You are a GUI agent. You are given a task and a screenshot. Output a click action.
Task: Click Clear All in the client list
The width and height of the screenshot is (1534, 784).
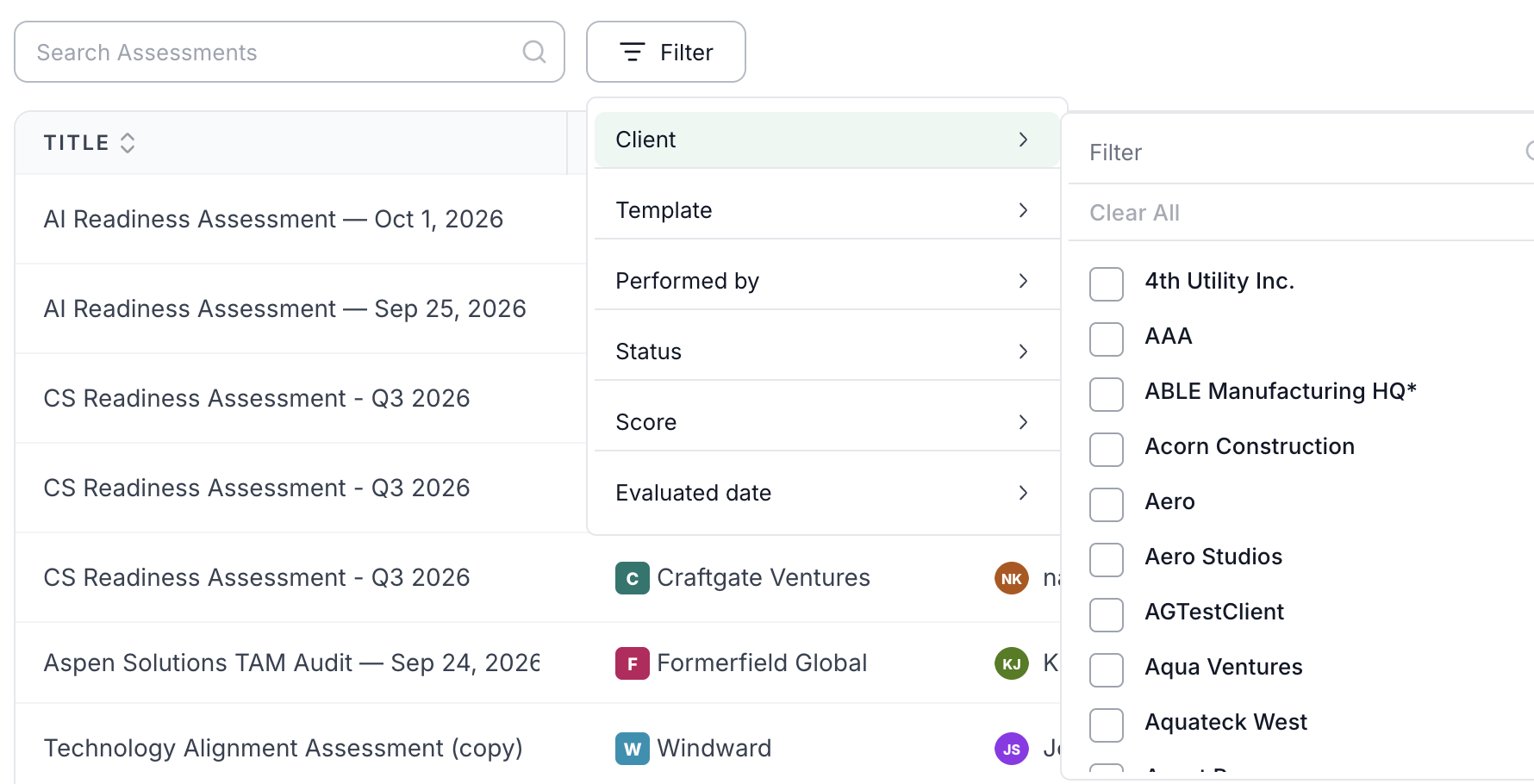[1134, 213]
